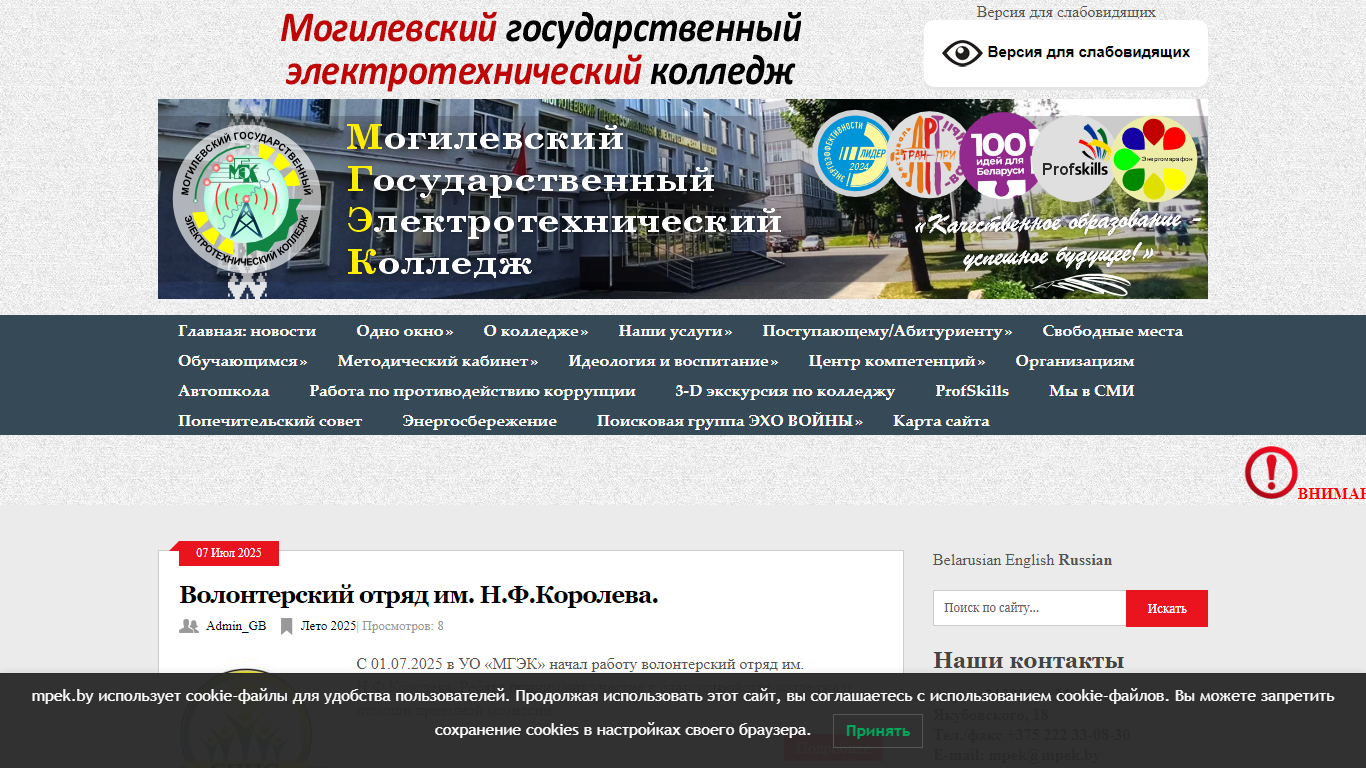Open the Попечительский совет menu item
1366x768 pixels.
pos(270,421)
